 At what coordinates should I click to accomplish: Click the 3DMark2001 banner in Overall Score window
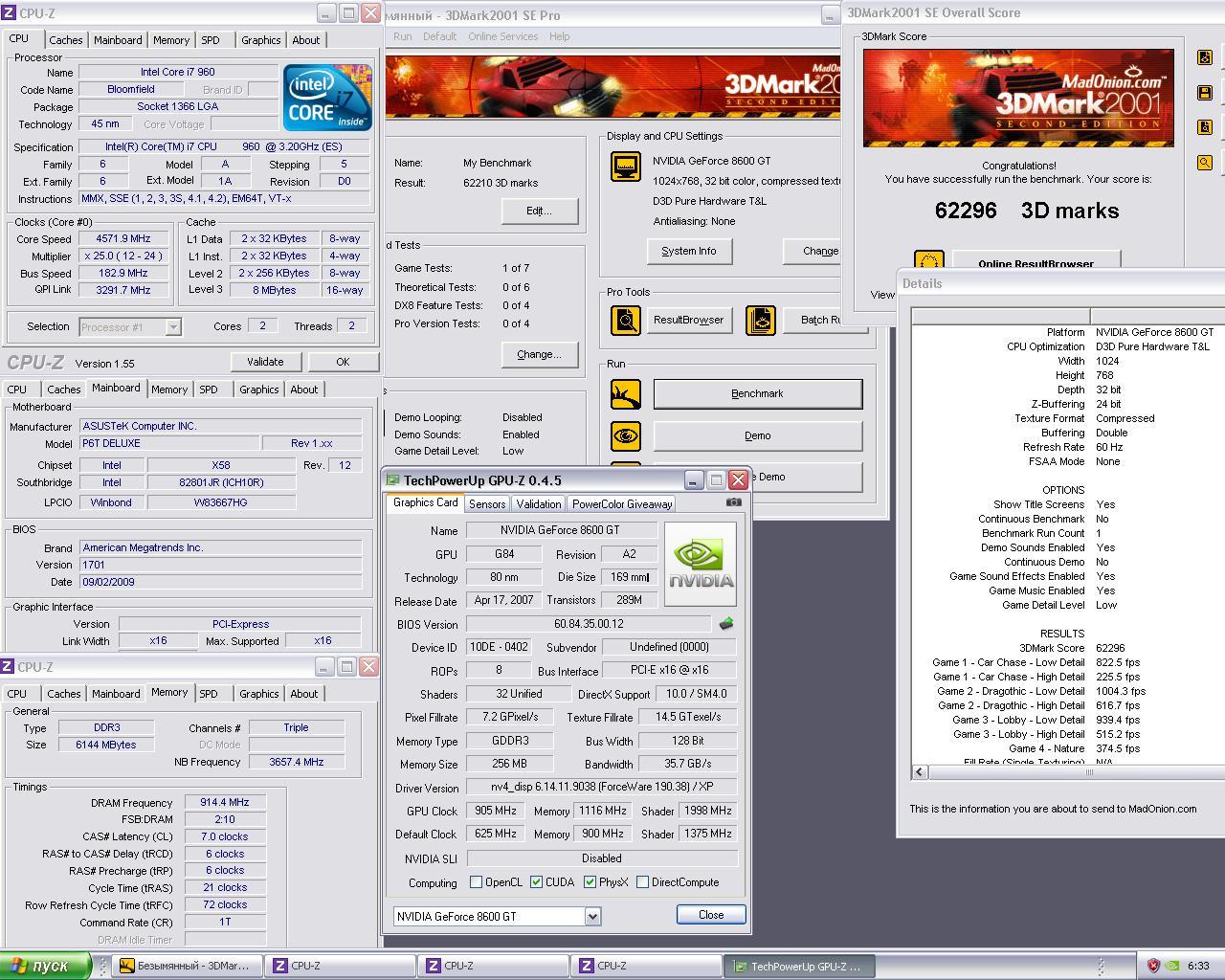pyautogui.click(x=1018, y=98)
